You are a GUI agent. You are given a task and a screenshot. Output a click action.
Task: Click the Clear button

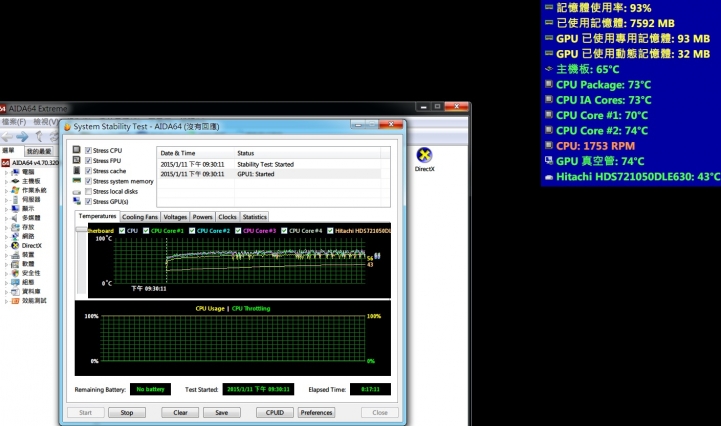[x=180, y=413]
